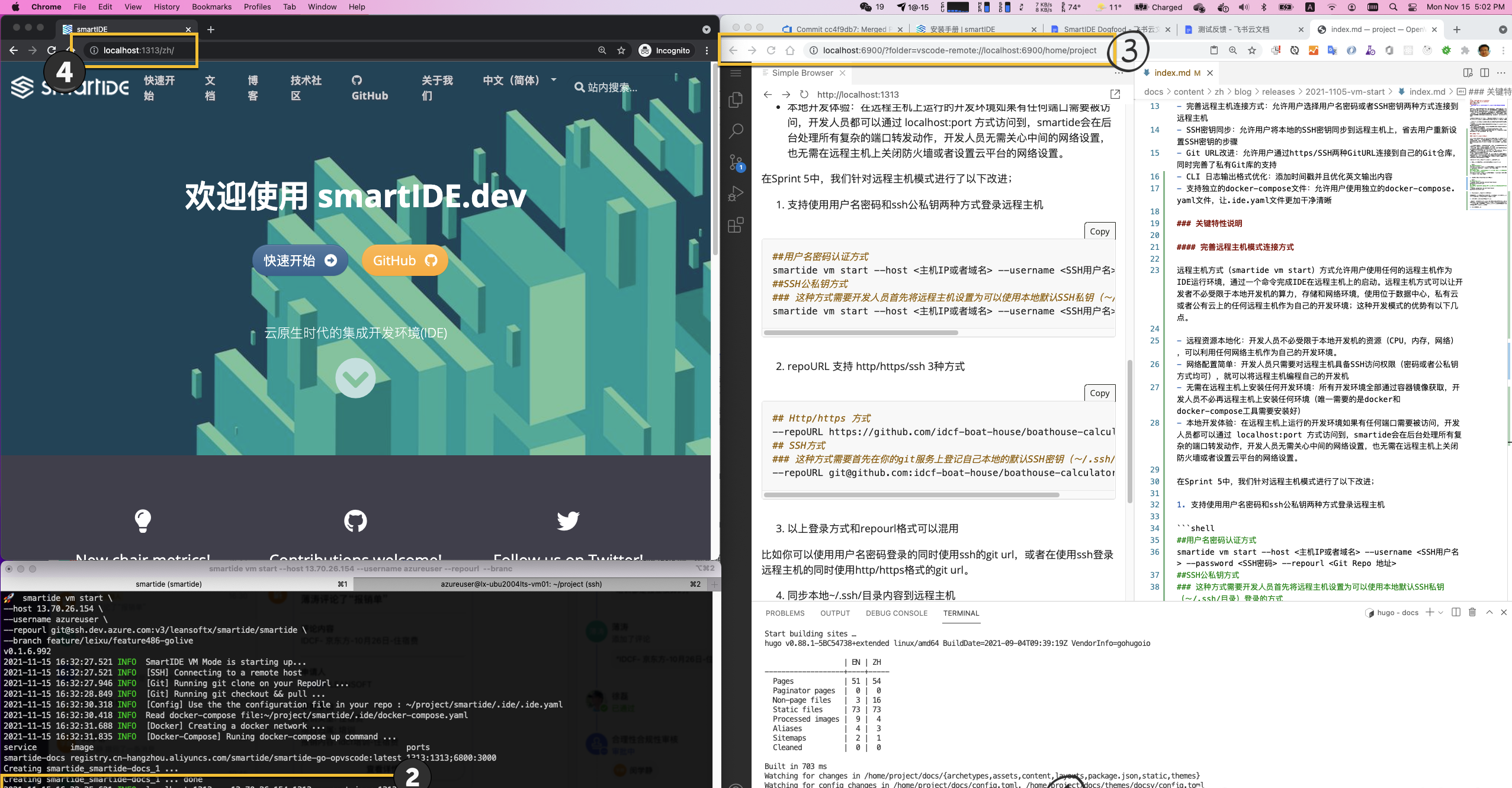Click Wi-Fi icon in menu bar
The height and width of the screenshot is (788, 1512).
click(1332, 7)
